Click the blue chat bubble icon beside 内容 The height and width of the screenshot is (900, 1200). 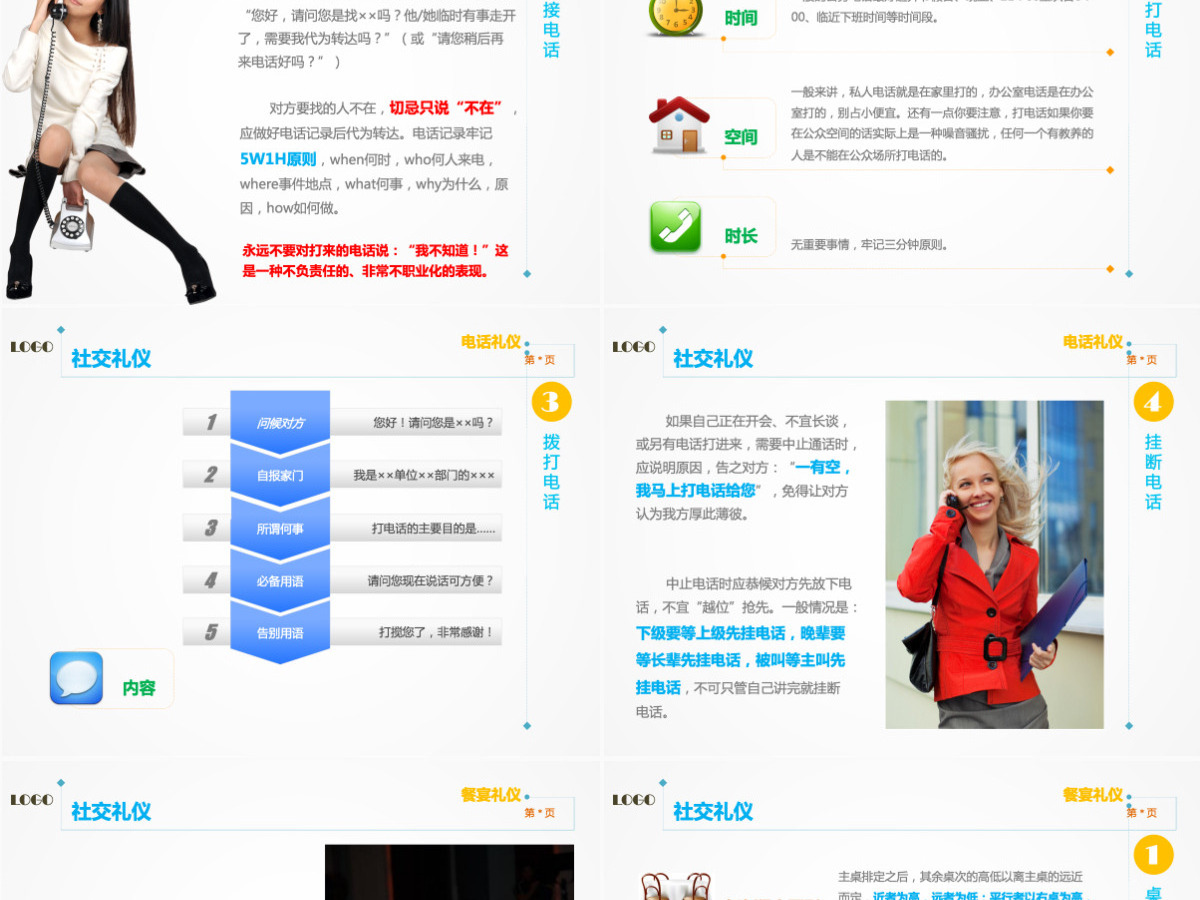(76, 678)
